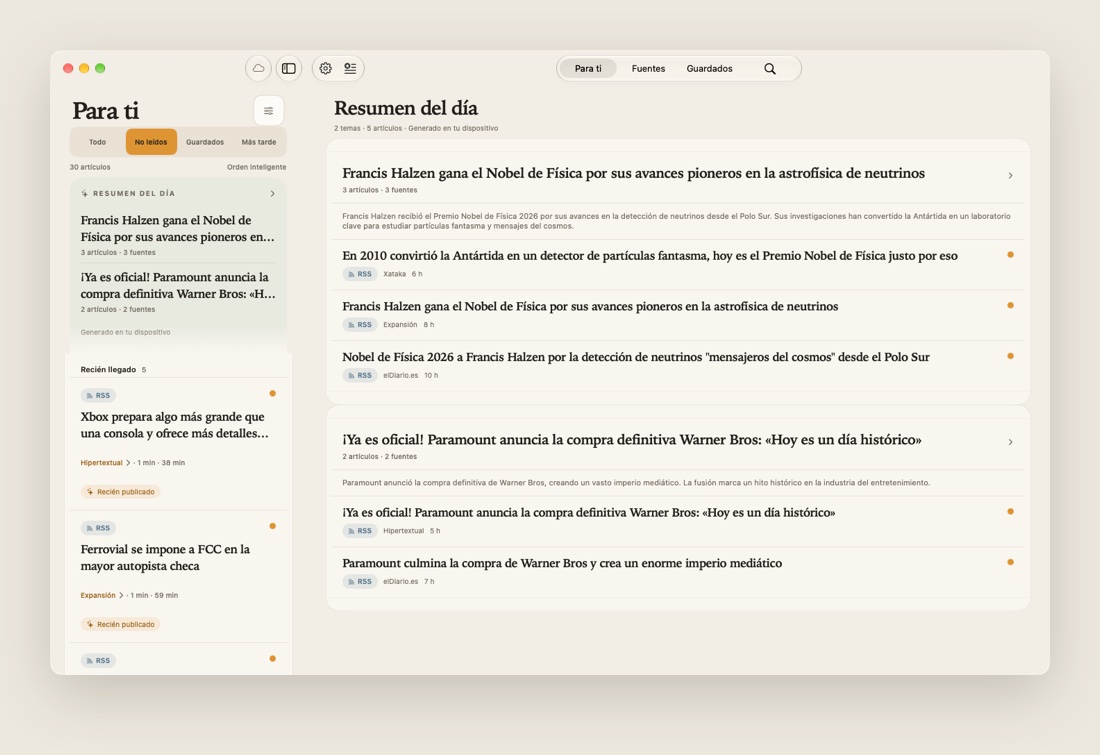
Task: Click the RSS badge next to Hipertextual 5 h
Action: tap(360, 531)
